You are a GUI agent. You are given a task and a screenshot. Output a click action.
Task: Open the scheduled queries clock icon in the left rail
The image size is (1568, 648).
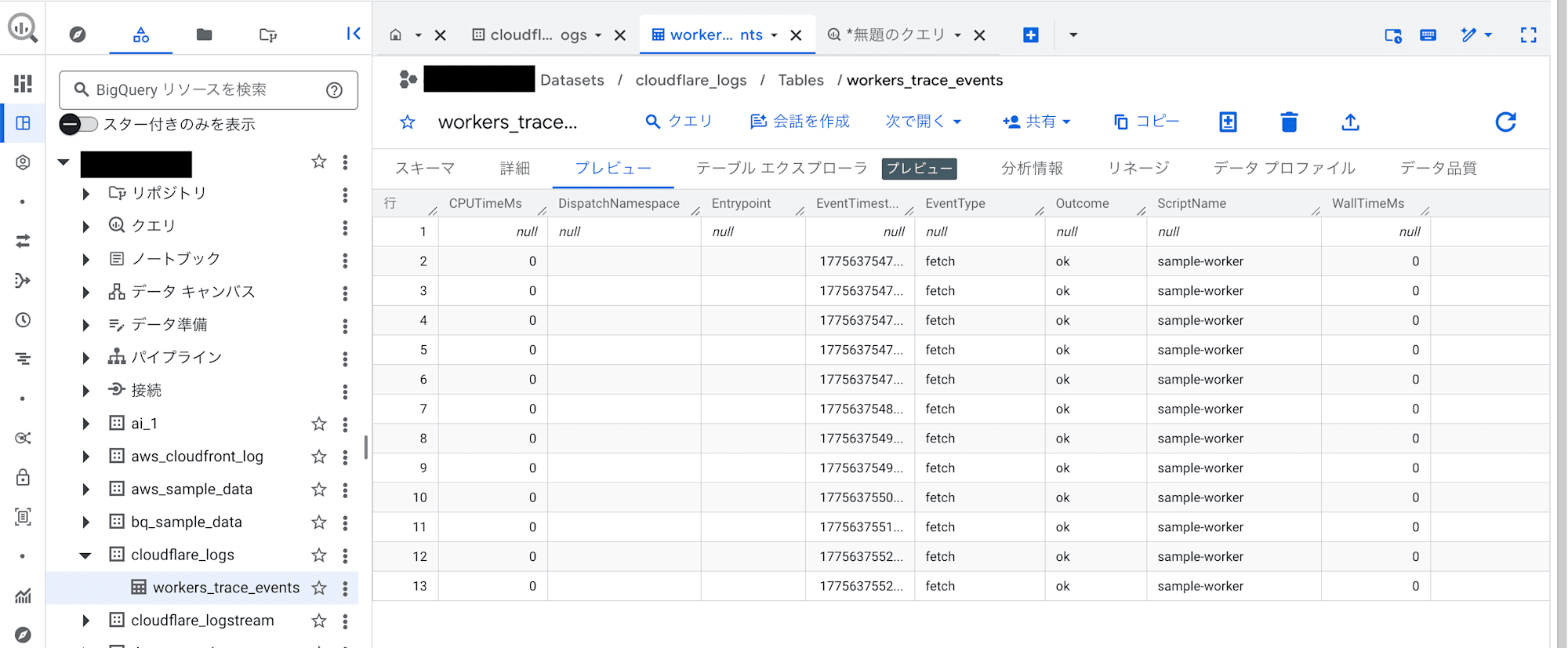[24, 320]
